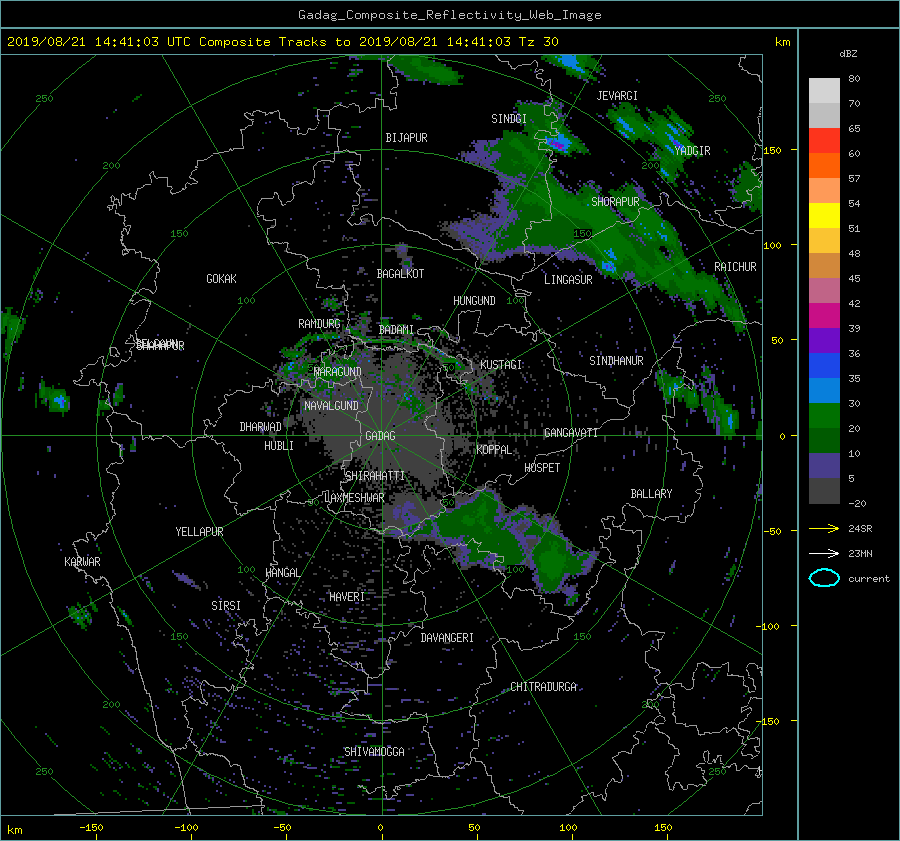This screenshot has height=841, width=900.
Task: Click the DAVANGERI label
Action: pos(447,638)
